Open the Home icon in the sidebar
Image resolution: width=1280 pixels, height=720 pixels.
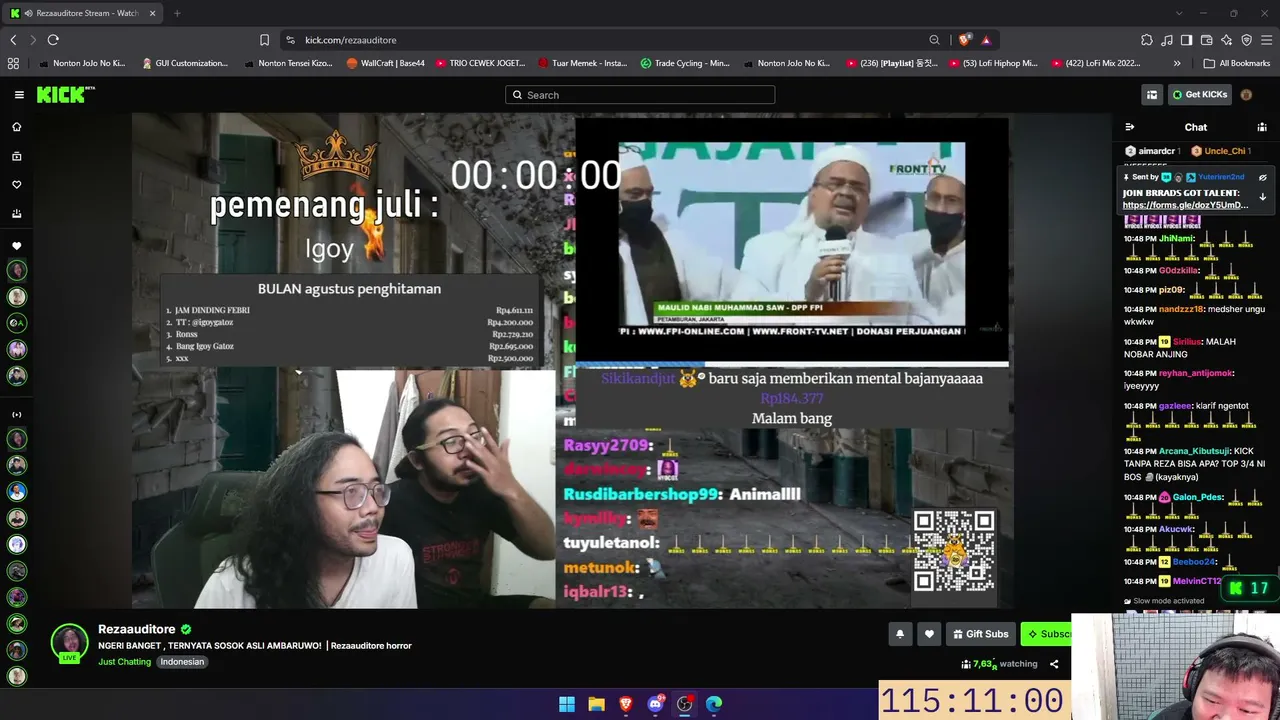17,127
